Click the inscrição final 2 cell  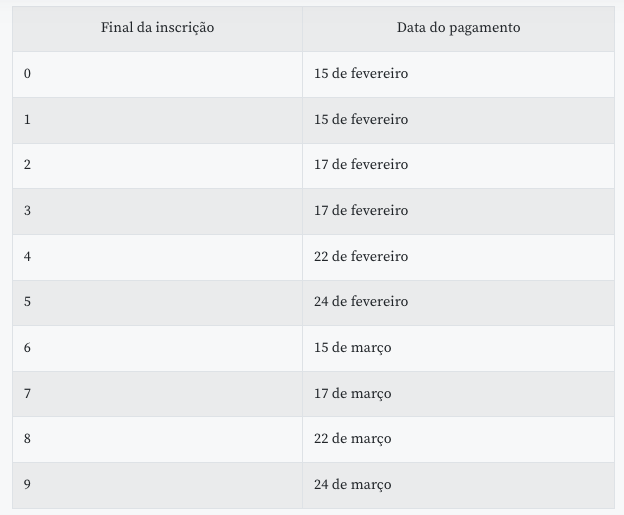click(x=28, y=165)
